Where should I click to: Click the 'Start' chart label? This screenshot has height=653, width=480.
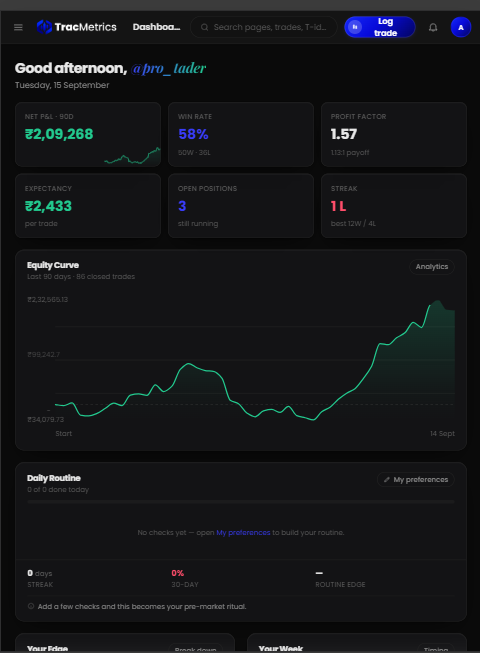pyautogui.click(x=64, y=434)
